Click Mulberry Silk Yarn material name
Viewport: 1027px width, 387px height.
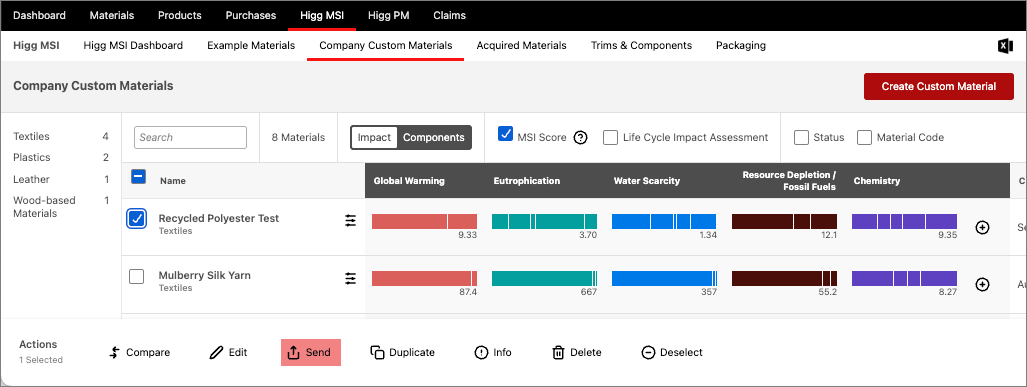(x=204, y=275)
